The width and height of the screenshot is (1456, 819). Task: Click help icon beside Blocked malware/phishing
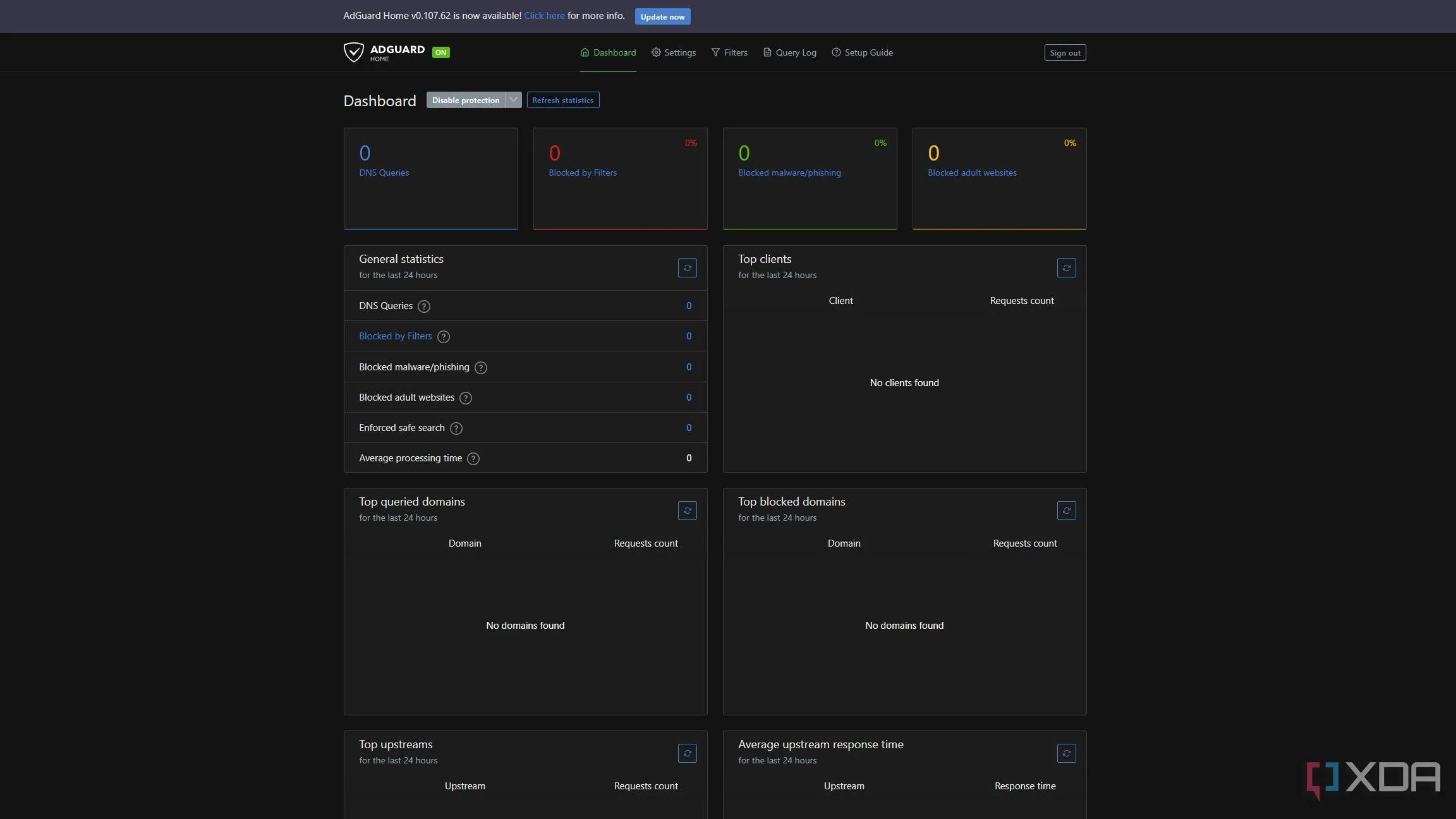tap(480, 368)
